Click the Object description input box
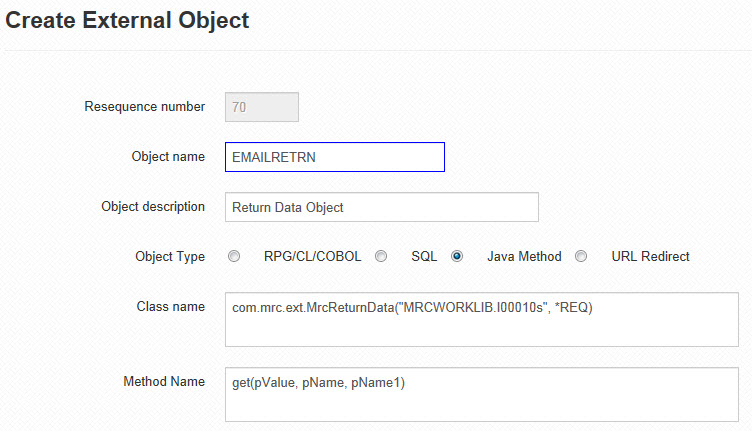The width and height of the screenshot is (752, 431). (382, 207)
